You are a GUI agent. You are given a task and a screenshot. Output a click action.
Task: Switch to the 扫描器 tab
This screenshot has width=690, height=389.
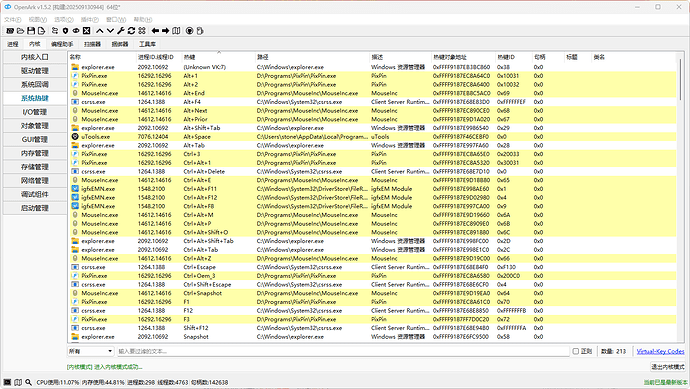(92, 44)
